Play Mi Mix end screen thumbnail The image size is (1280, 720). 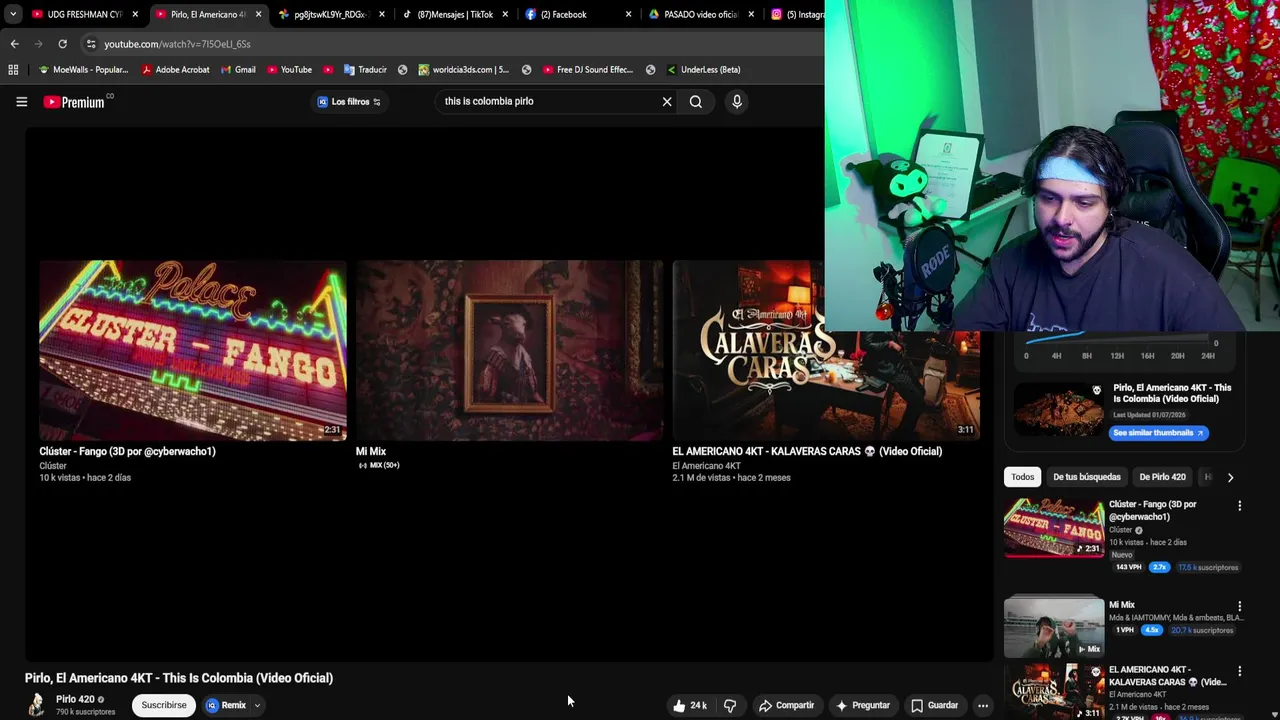[x=509, y=350]
